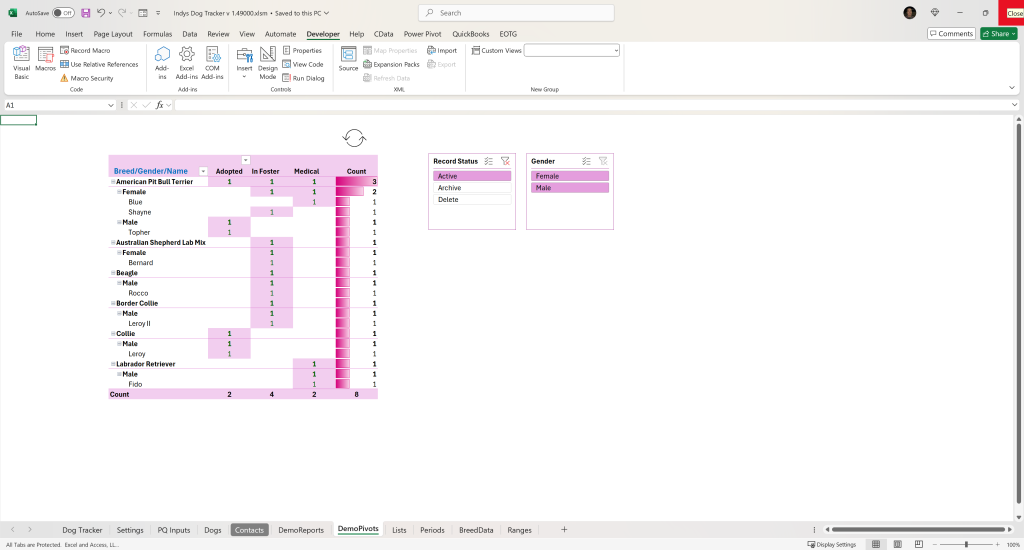1024x550 pixels.
Task: Click the Custom Views icon
Action: click(x=476, y=50)
